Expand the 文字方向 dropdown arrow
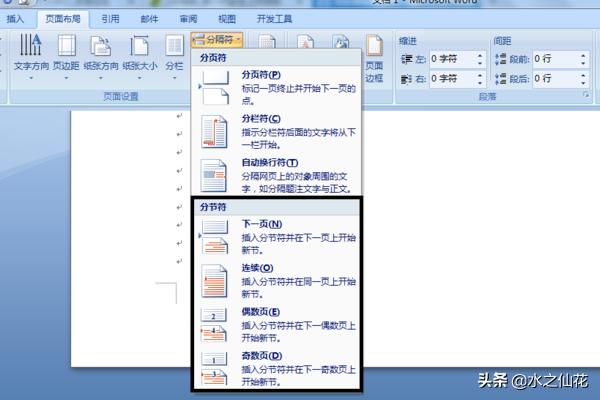This screenshot has width=600, height=400. point(31,78)
